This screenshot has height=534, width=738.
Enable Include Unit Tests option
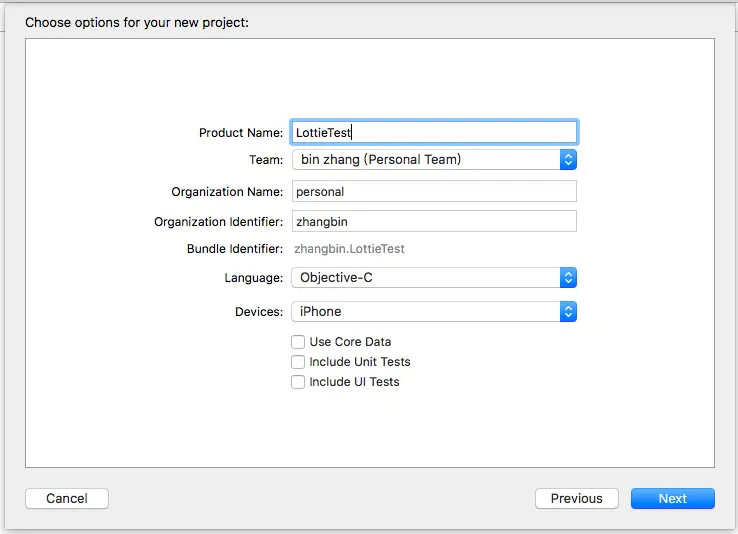click(x=298, y=362)
